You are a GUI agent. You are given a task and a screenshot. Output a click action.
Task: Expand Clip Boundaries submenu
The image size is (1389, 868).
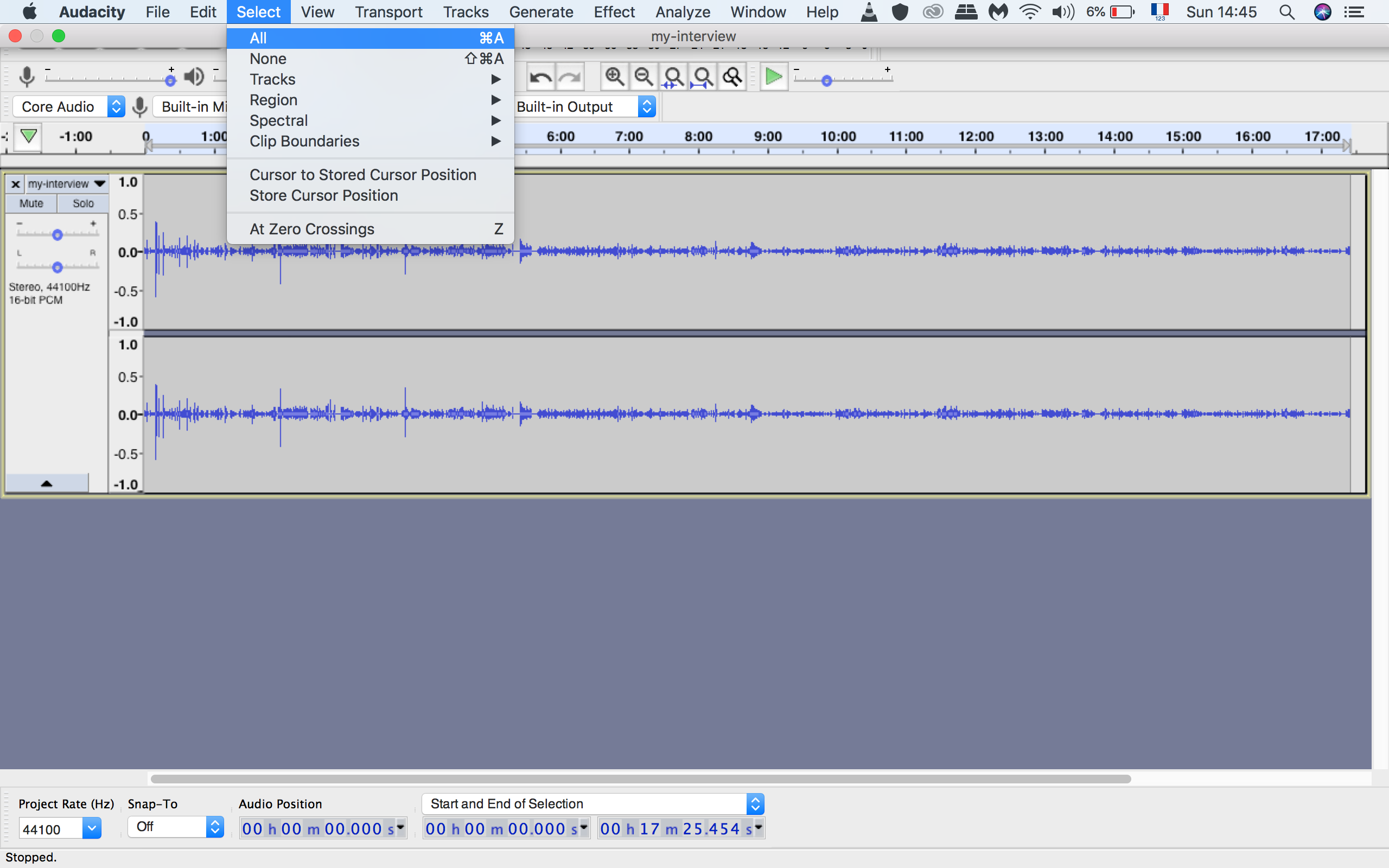[370, 141]
